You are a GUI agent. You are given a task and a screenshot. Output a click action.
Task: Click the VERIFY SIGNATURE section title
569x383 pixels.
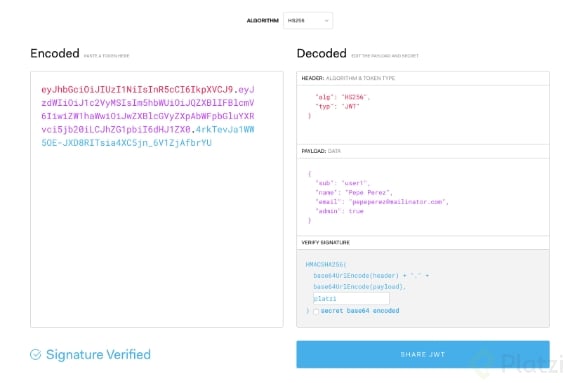click(326, 242)
